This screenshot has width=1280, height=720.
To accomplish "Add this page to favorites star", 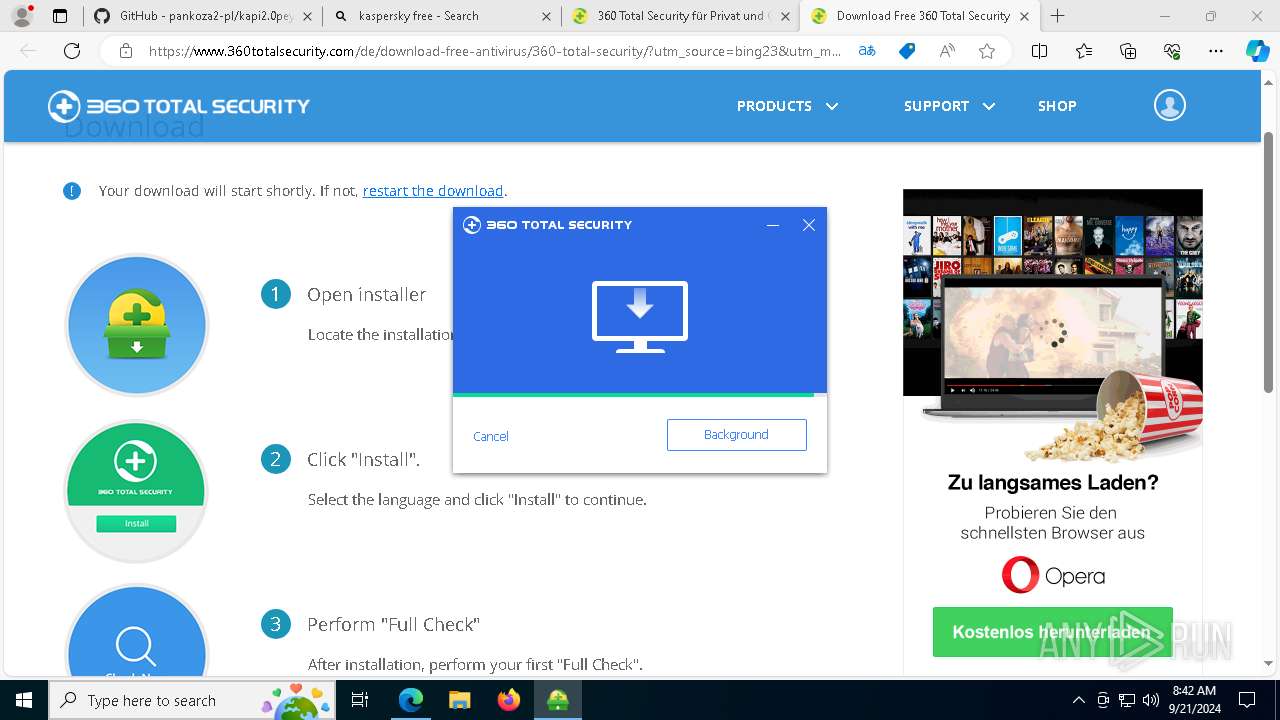I will (x=987, y=51).
